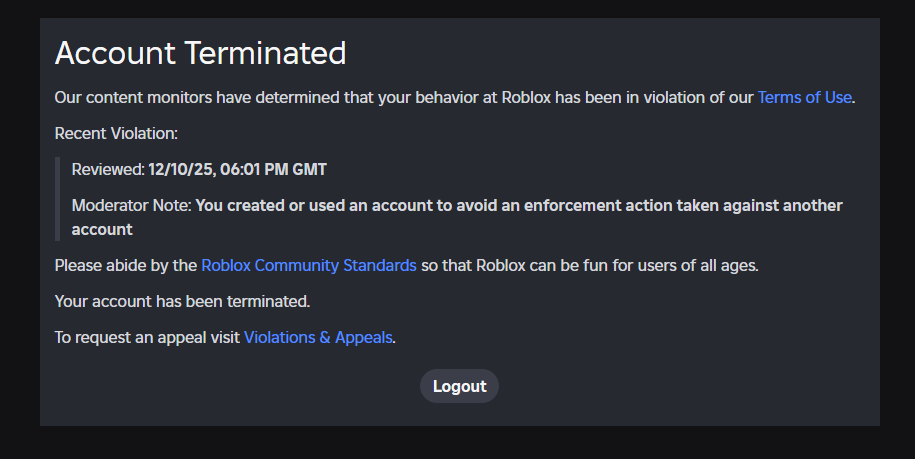Click 'To request an appeal visit' text

pos(146,338)
